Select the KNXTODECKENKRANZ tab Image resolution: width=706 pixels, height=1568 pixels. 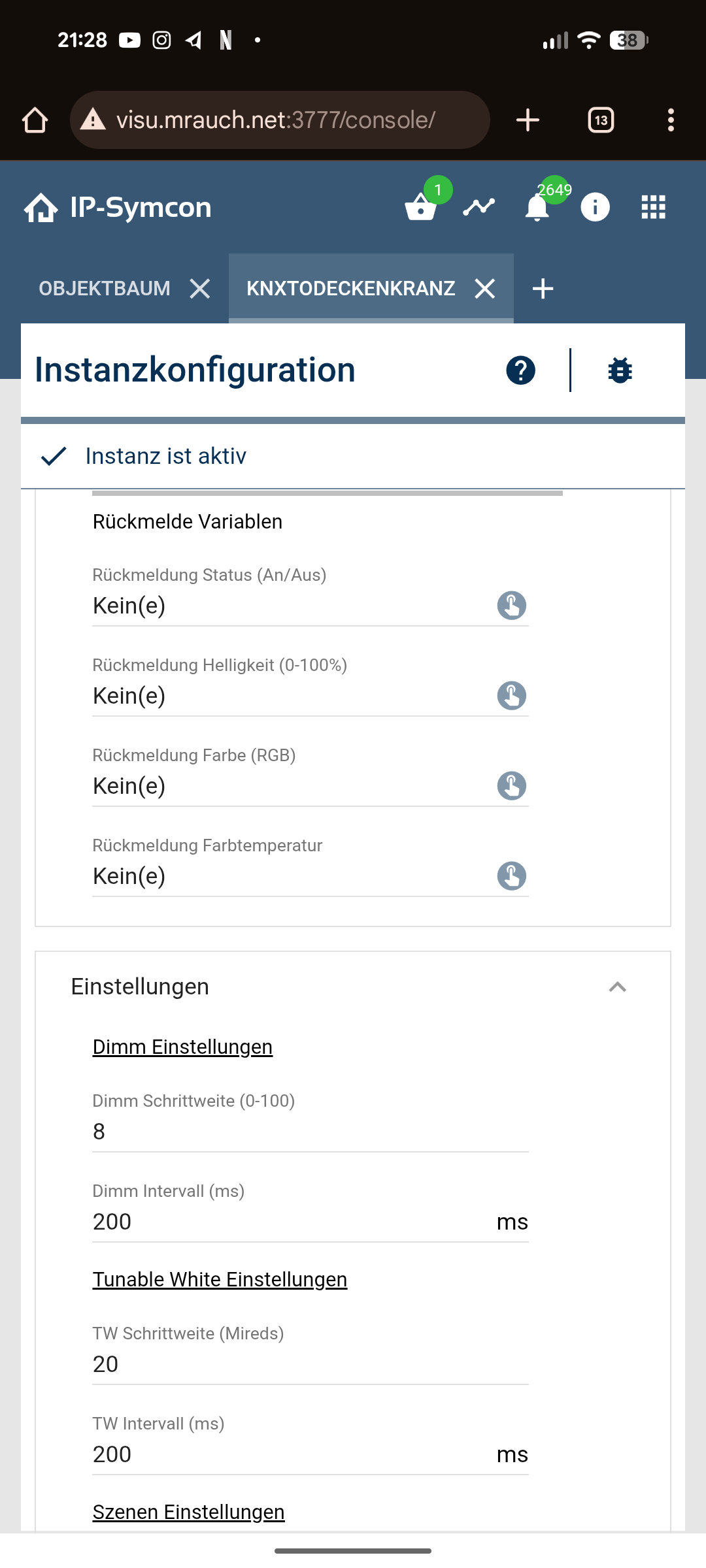350,288
